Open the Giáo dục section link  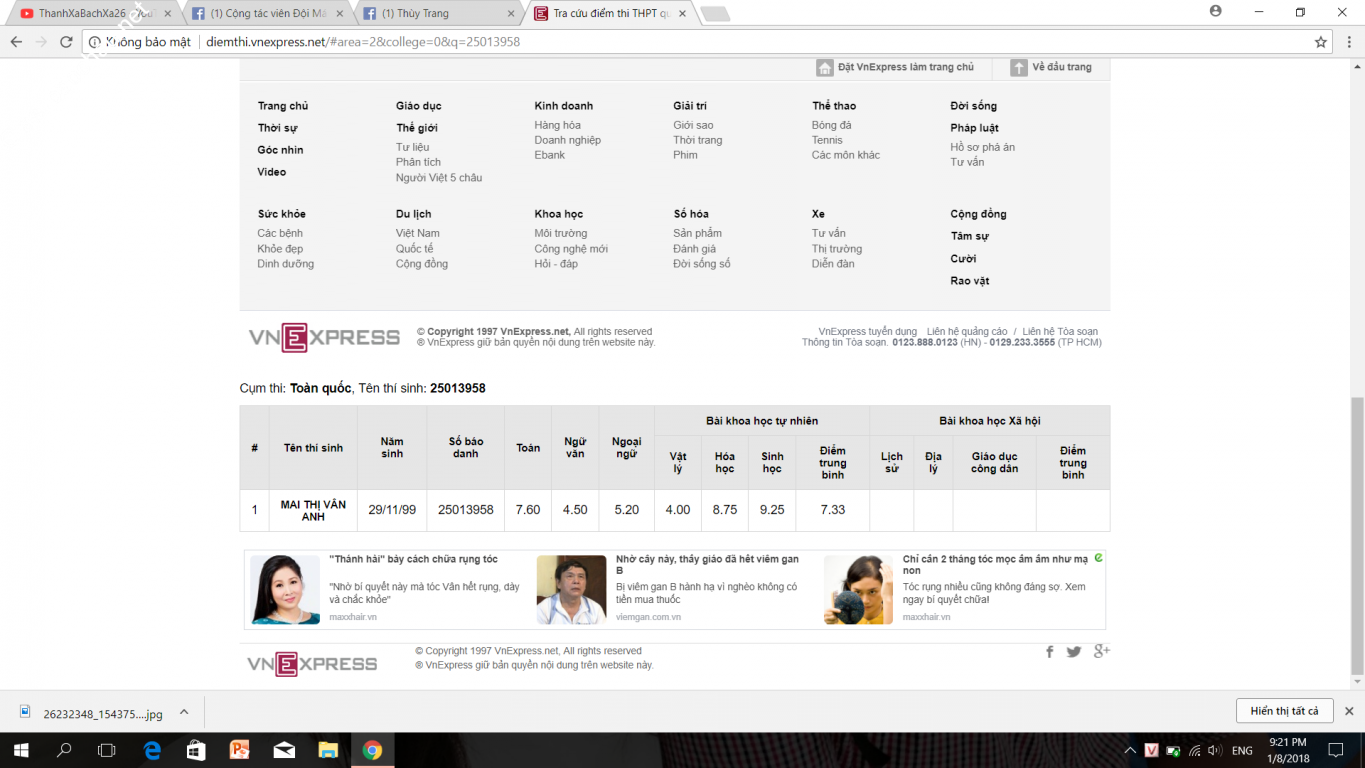click(x=418, y=106)
